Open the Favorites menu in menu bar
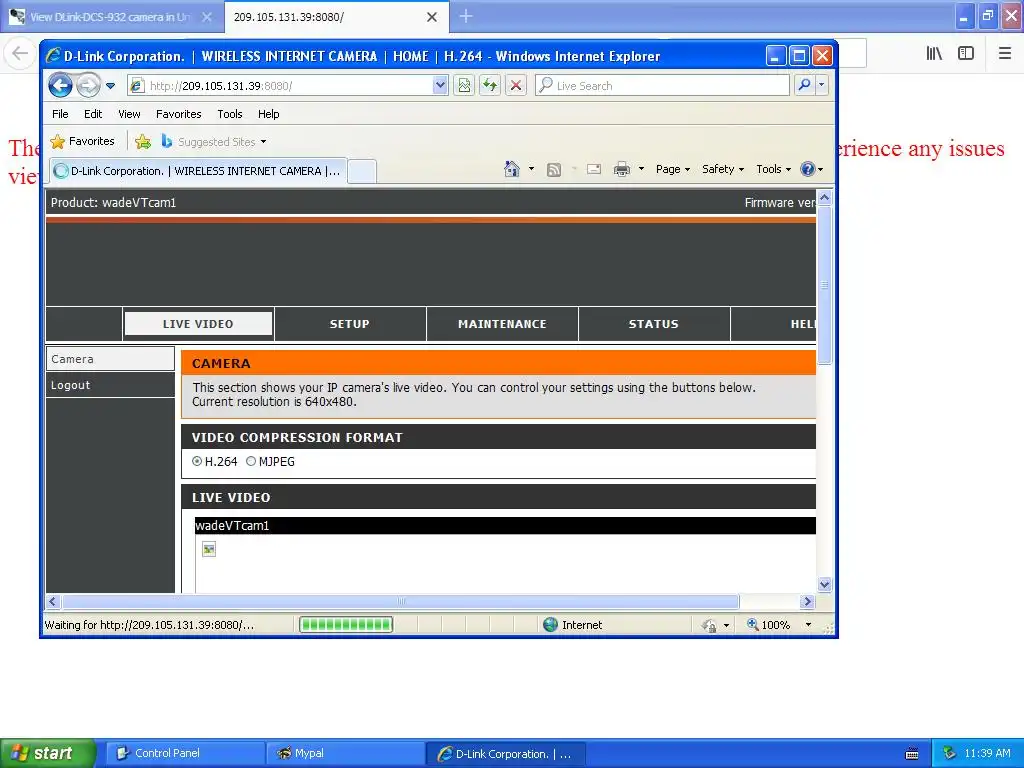Viewport: 1024px width, 768px height. [x=178, y=114]
